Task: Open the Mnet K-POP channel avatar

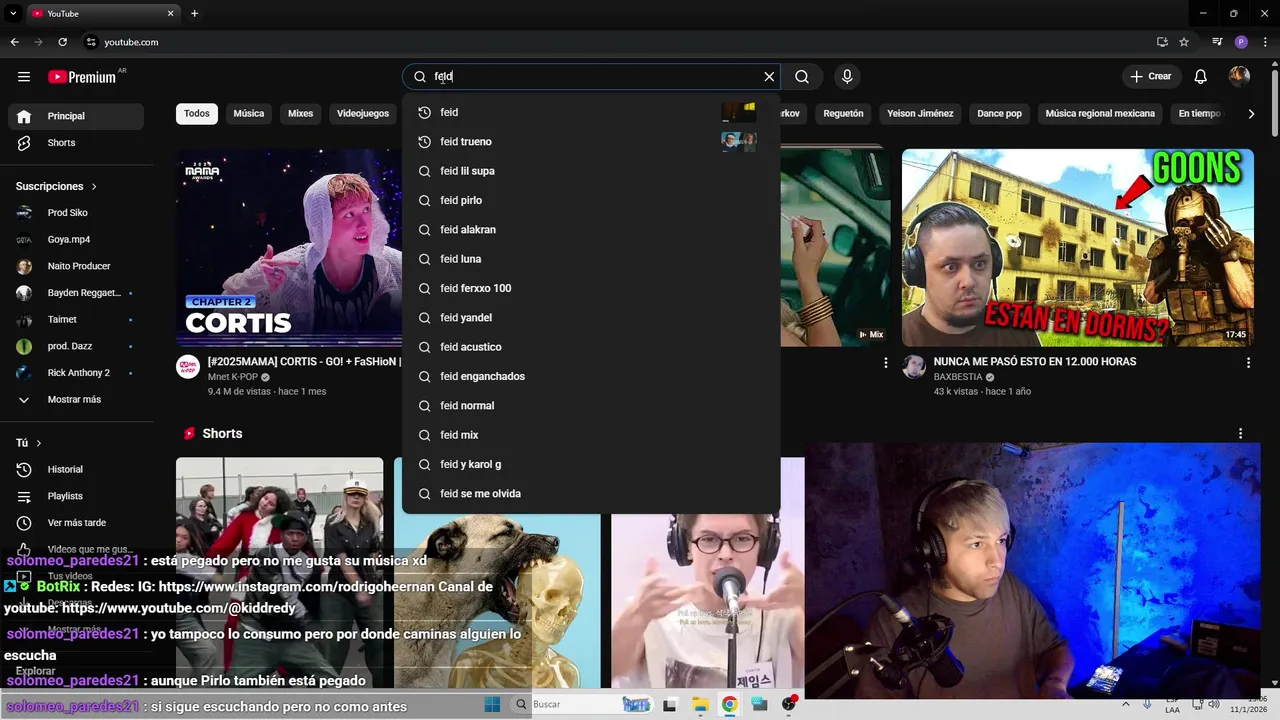Action: pos(188,367)
